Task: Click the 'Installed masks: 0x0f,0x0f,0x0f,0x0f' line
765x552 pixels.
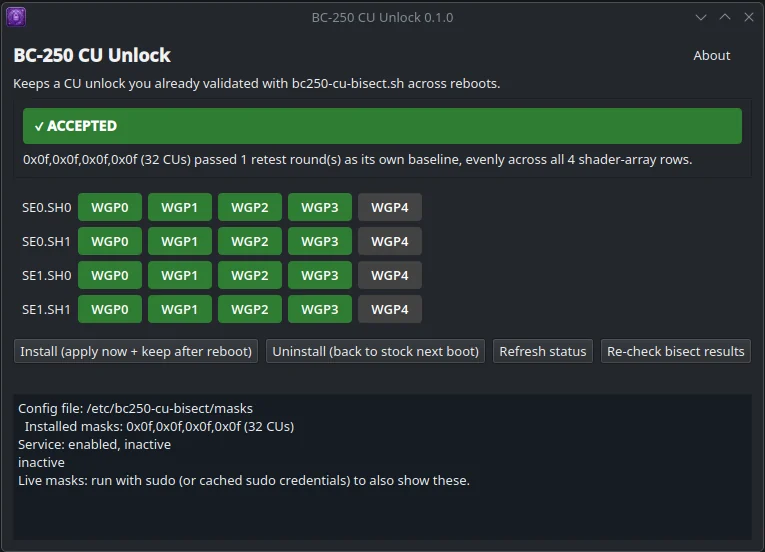Action: tap(160, 427)
